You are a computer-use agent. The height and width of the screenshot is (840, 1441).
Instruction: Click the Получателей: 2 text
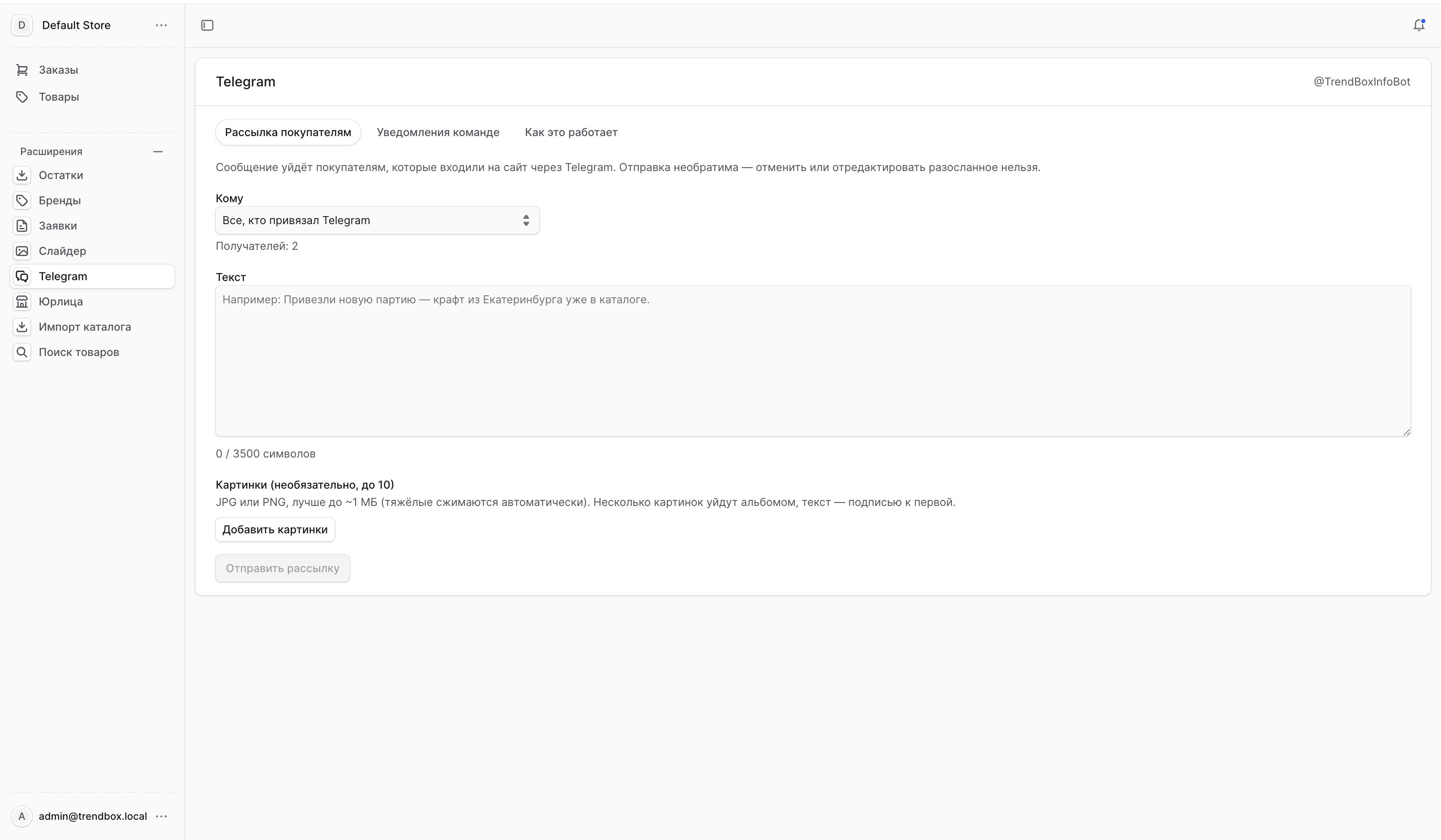[257, 246]
